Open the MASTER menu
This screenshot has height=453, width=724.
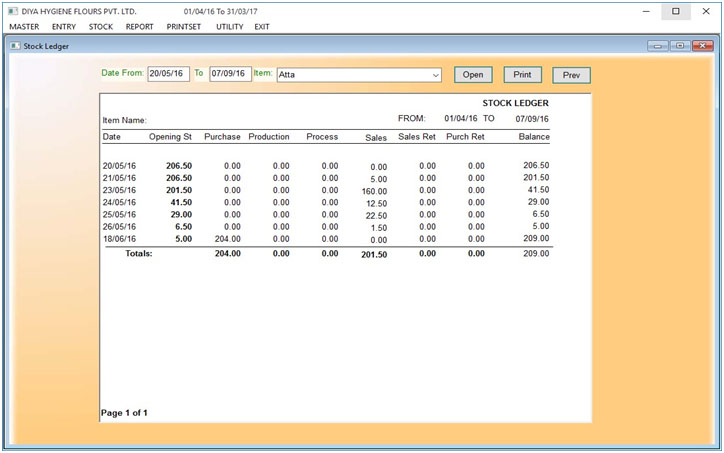(24, 26)
